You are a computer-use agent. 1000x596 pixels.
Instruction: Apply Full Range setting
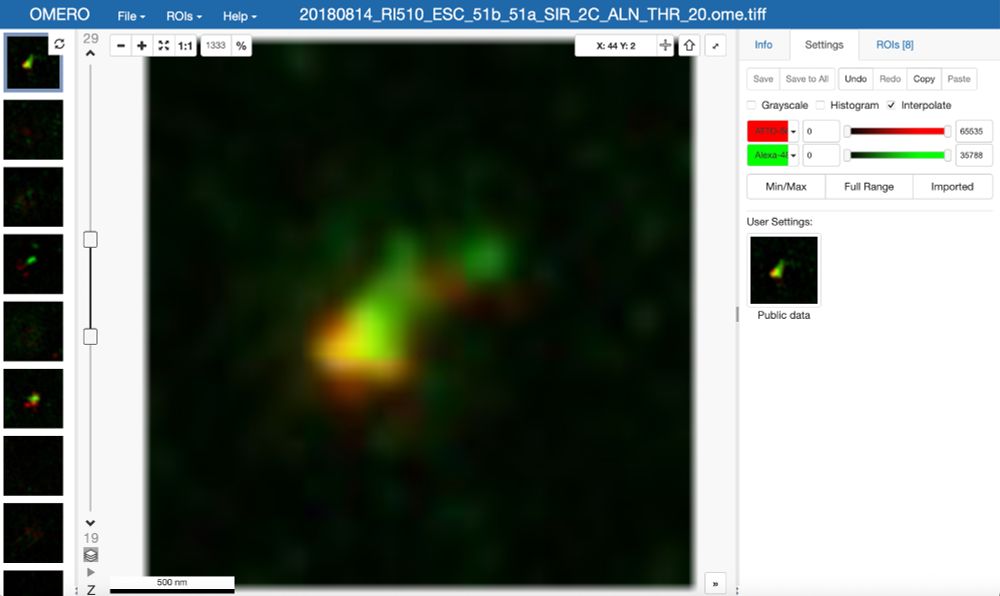[x=869, y=187]
